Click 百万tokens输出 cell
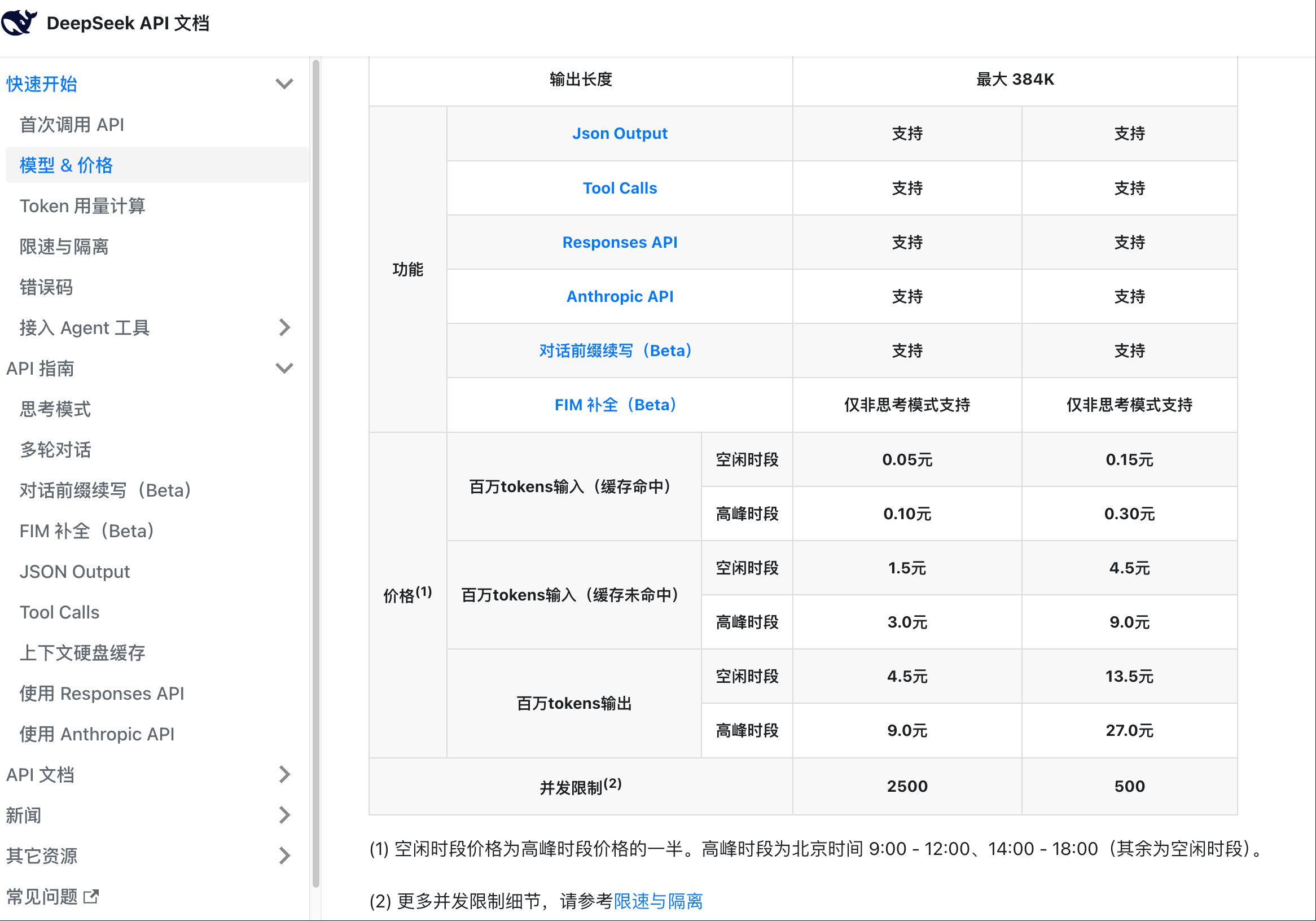 point(574,703)
